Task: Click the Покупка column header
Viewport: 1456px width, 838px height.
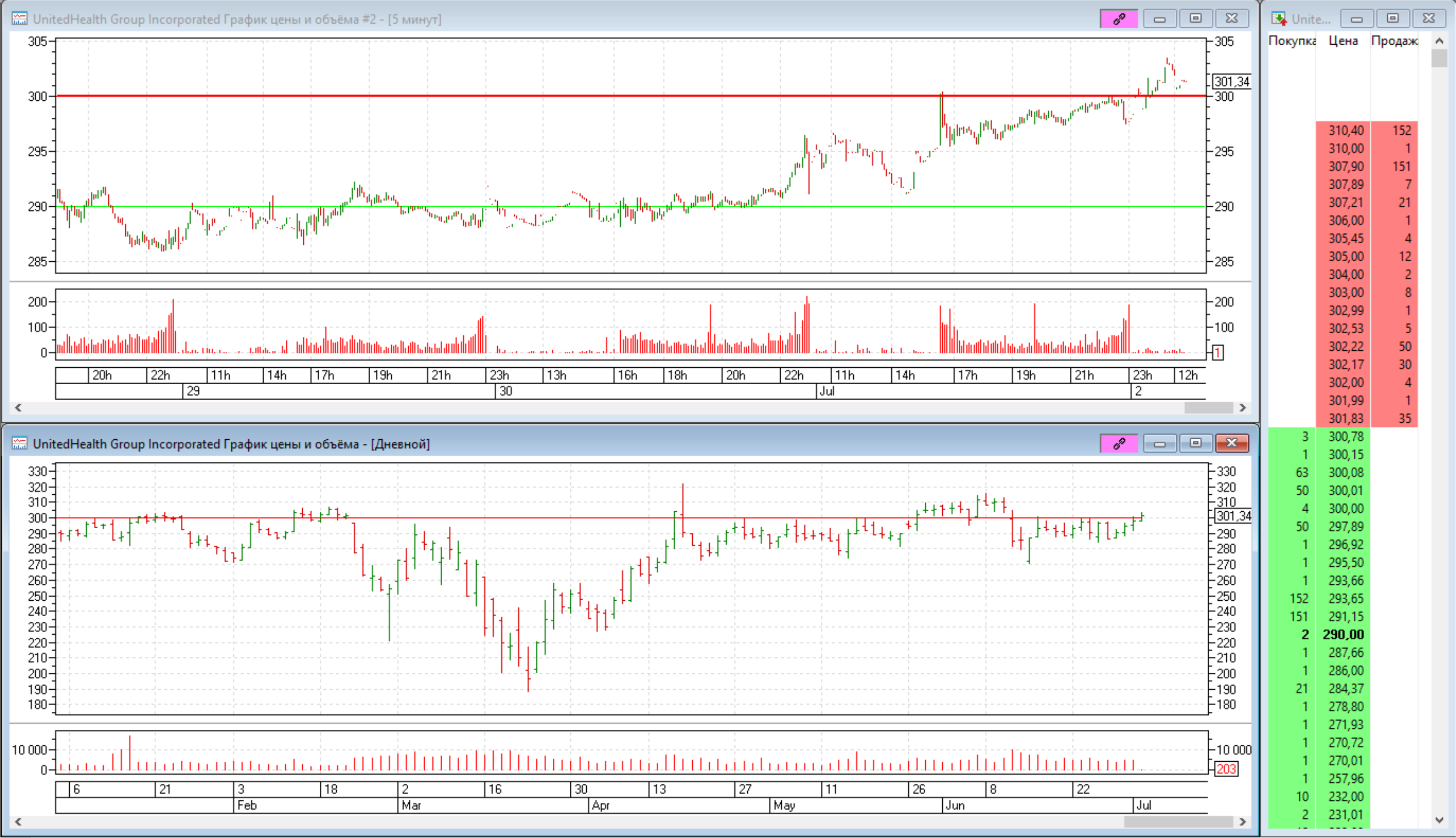Action: click(1291, 41)
